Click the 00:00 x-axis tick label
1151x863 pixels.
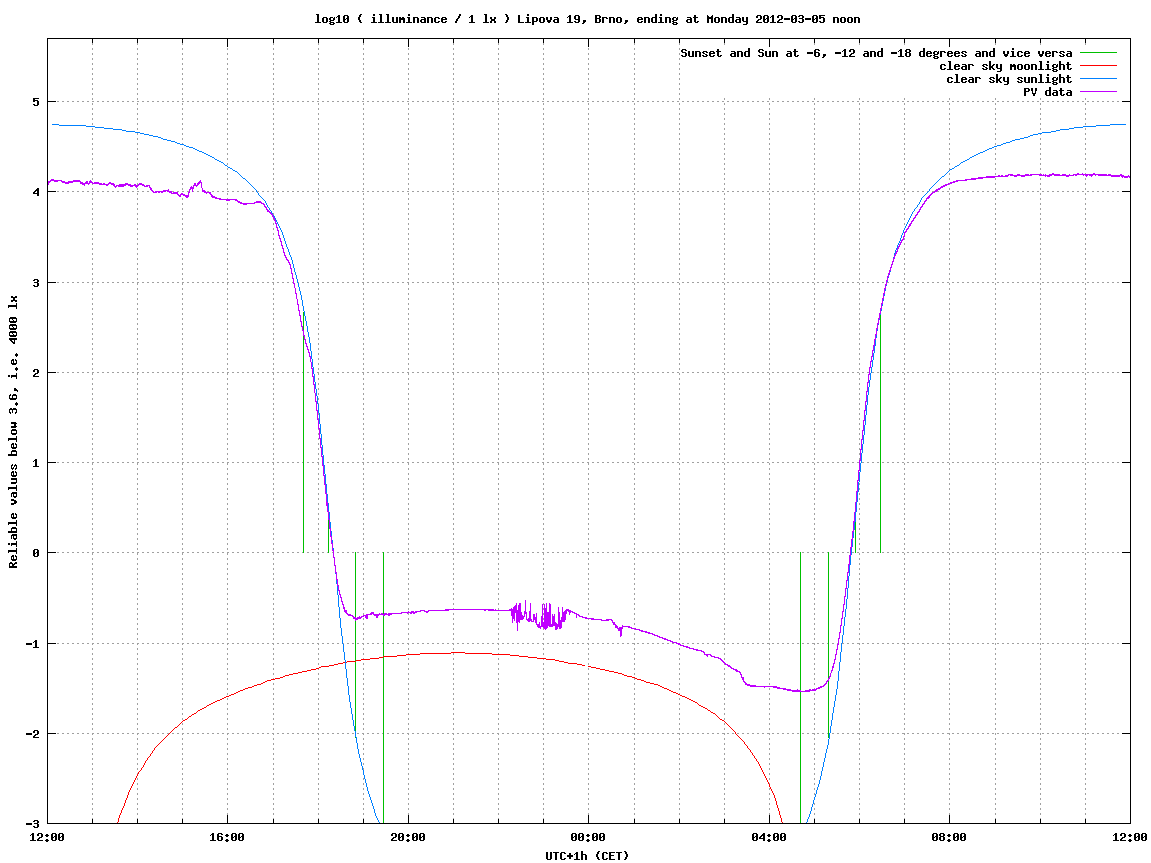point(588,837)
